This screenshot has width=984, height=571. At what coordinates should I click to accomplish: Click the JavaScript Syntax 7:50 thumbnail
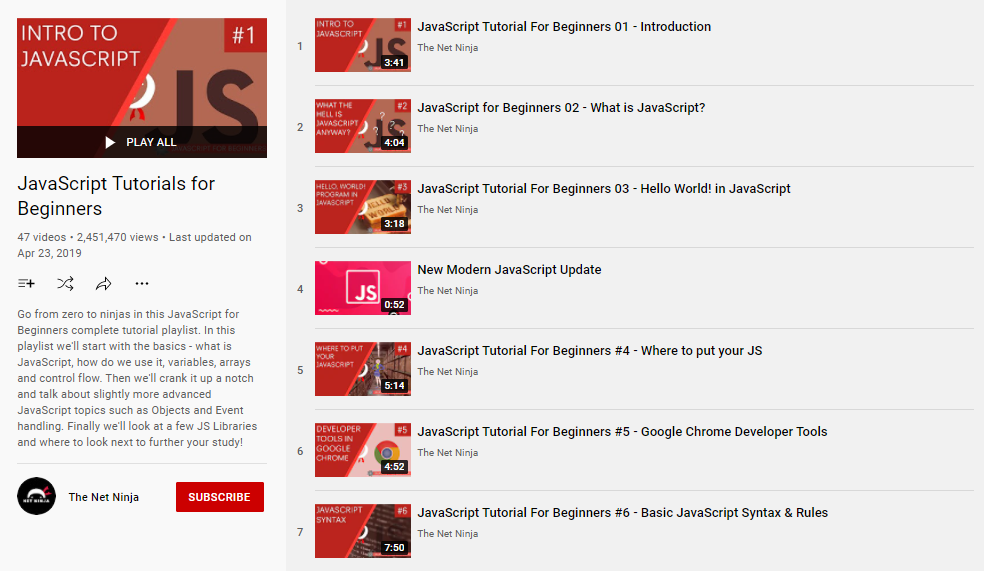point(363,531)
